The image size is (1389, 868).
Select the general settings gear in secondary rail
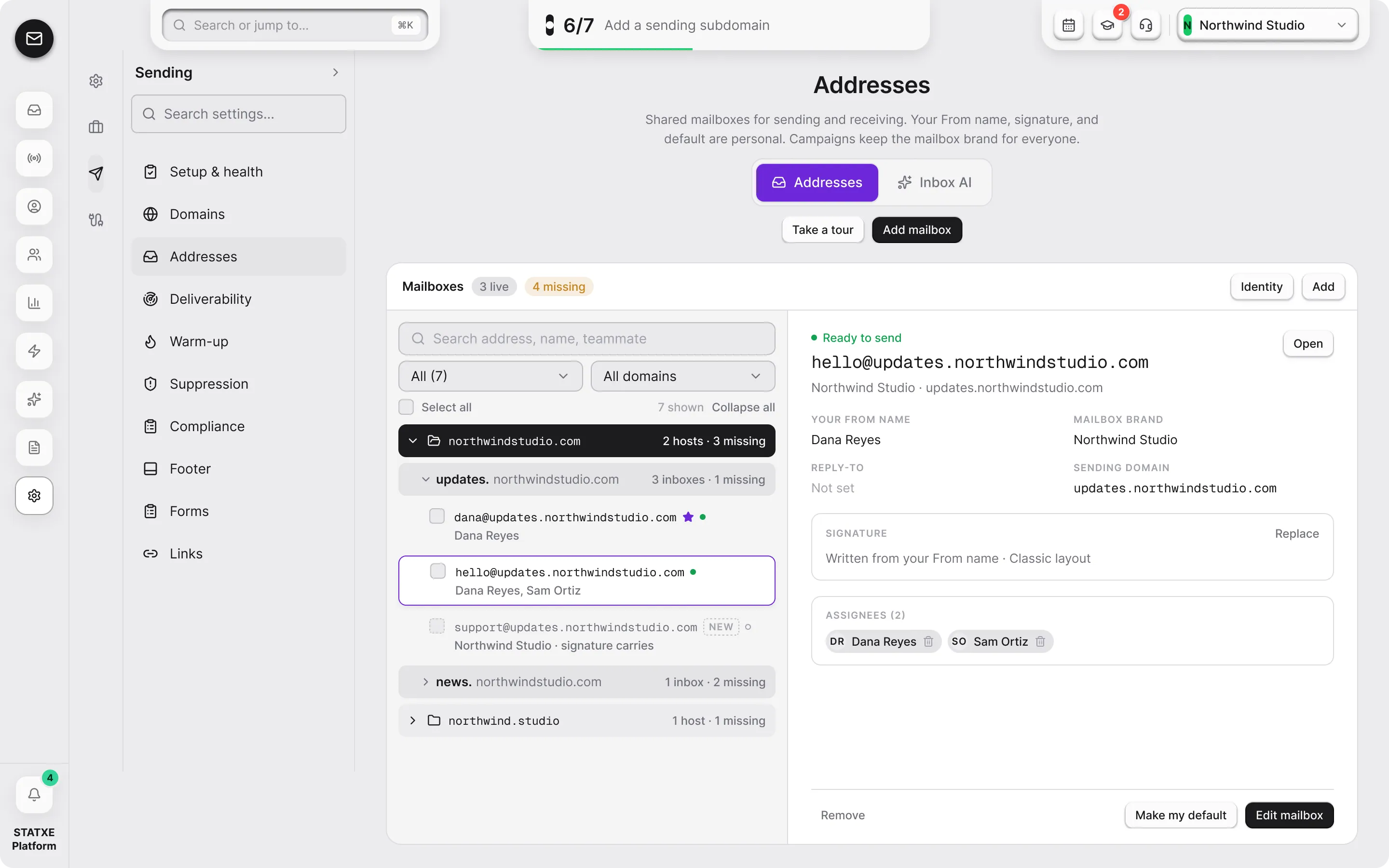pyautogui.click(x=96, y=81)
